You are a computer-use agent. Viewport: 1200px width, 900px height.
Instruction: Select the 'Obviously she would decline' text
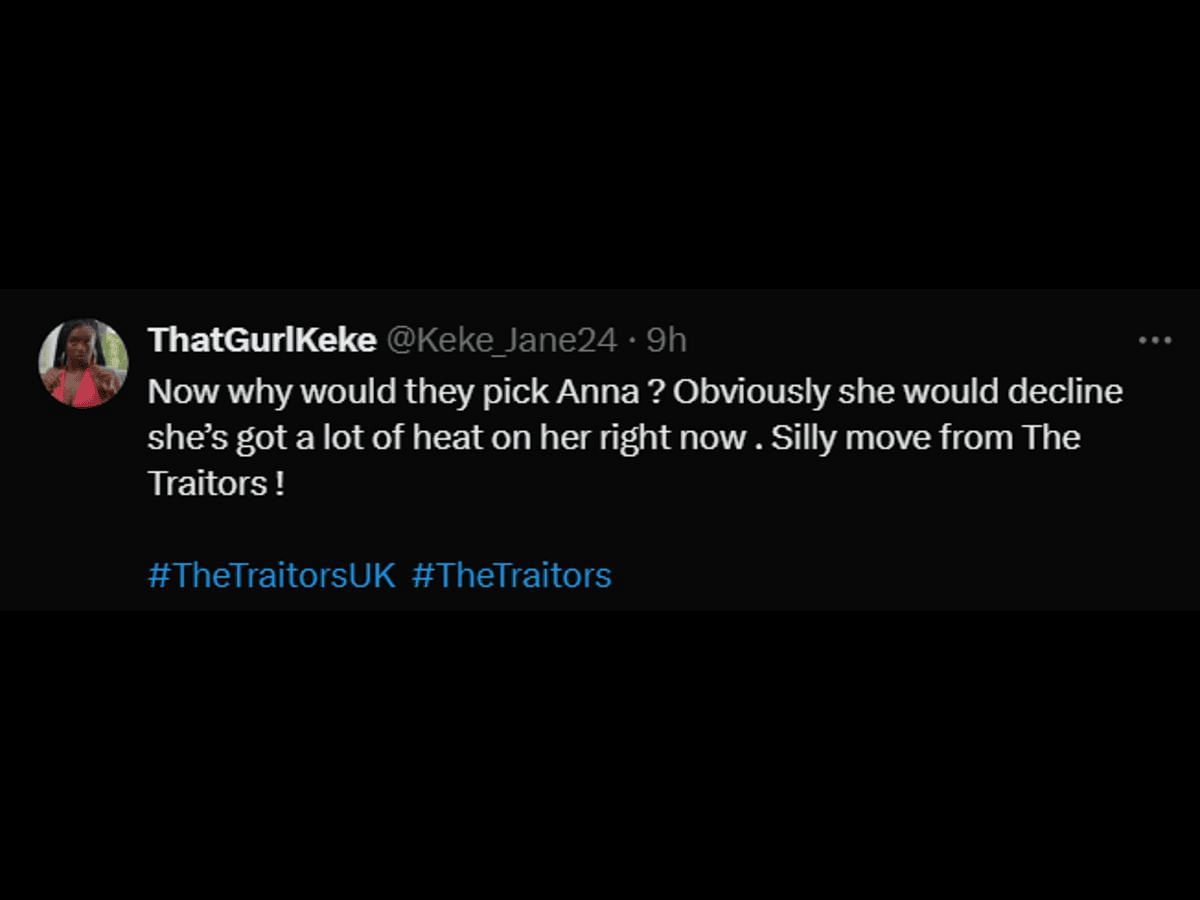898,392
